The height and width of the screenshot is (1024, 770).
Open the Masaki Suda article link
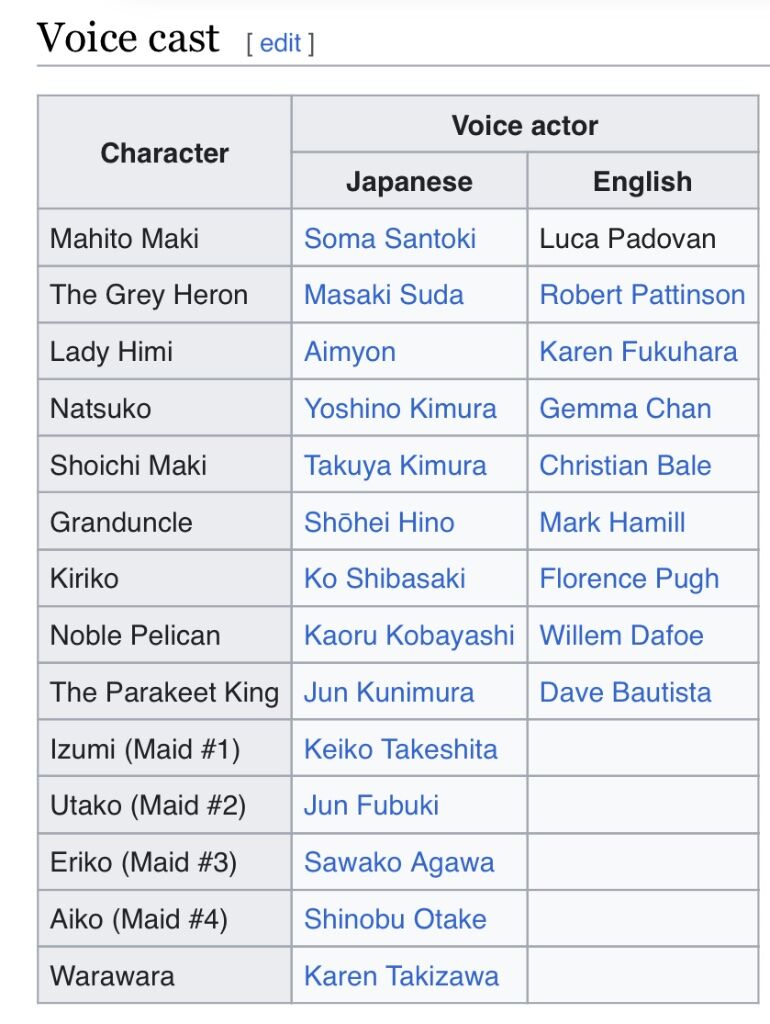pyautogui.click(x=384, y=295)
